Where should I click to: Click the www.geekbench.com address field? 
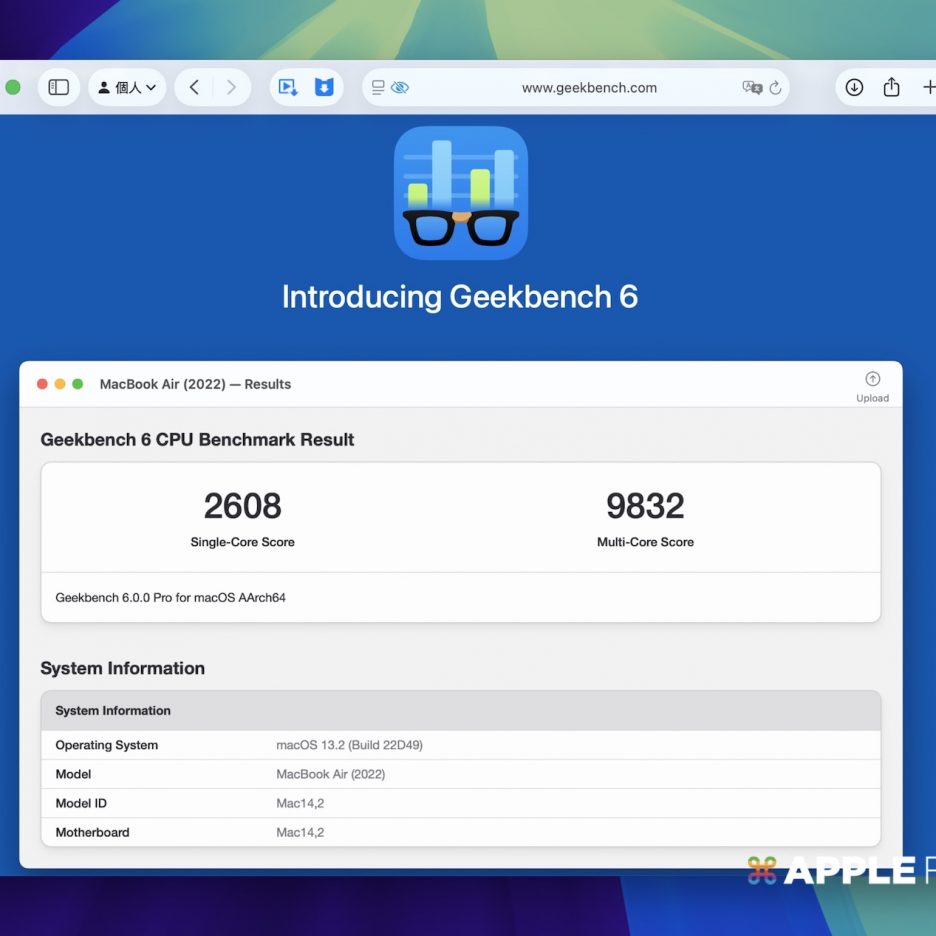pos(589,88)
